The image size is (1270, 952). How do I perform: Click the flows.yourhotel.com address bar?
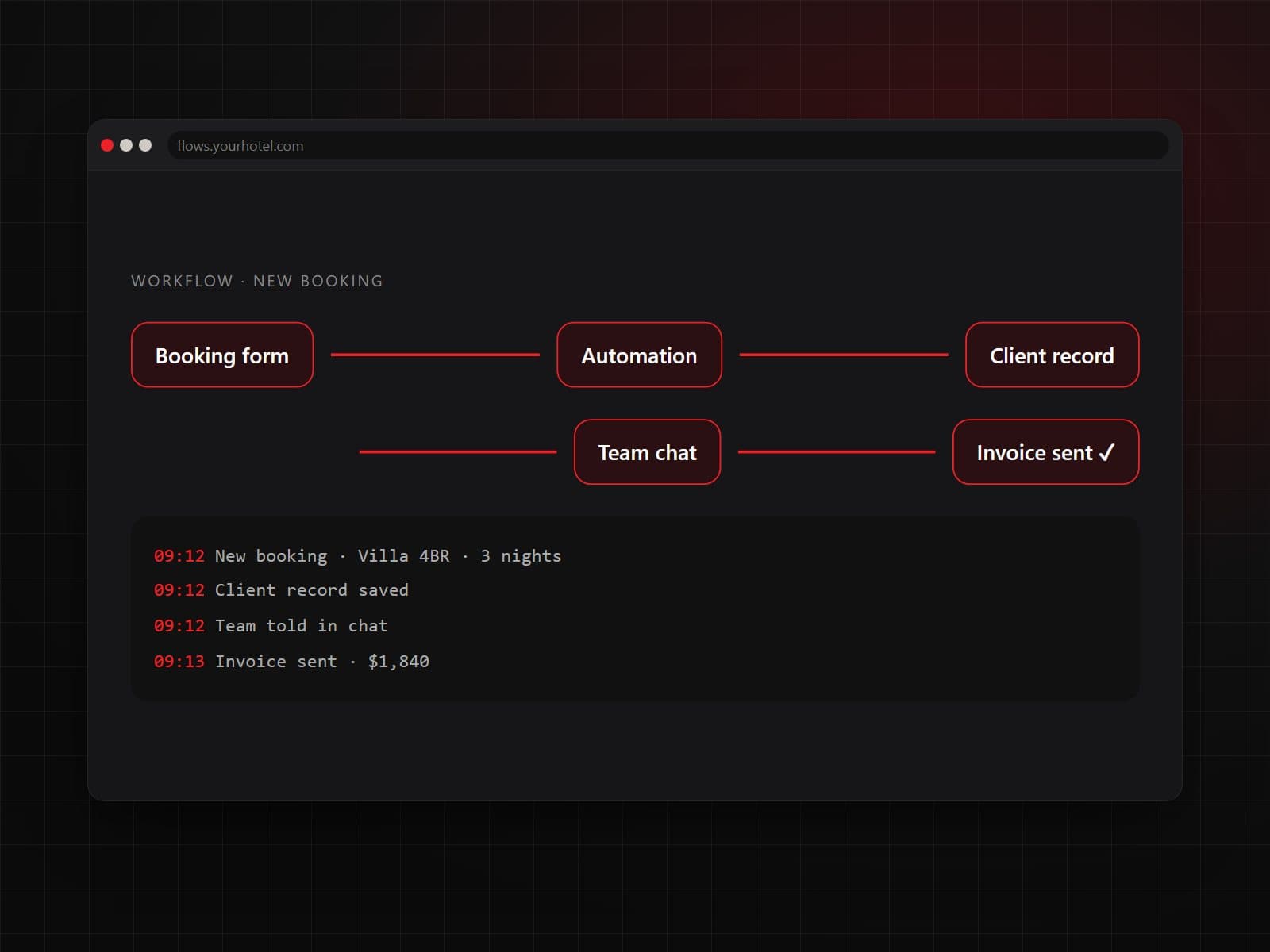coord(668,145)
